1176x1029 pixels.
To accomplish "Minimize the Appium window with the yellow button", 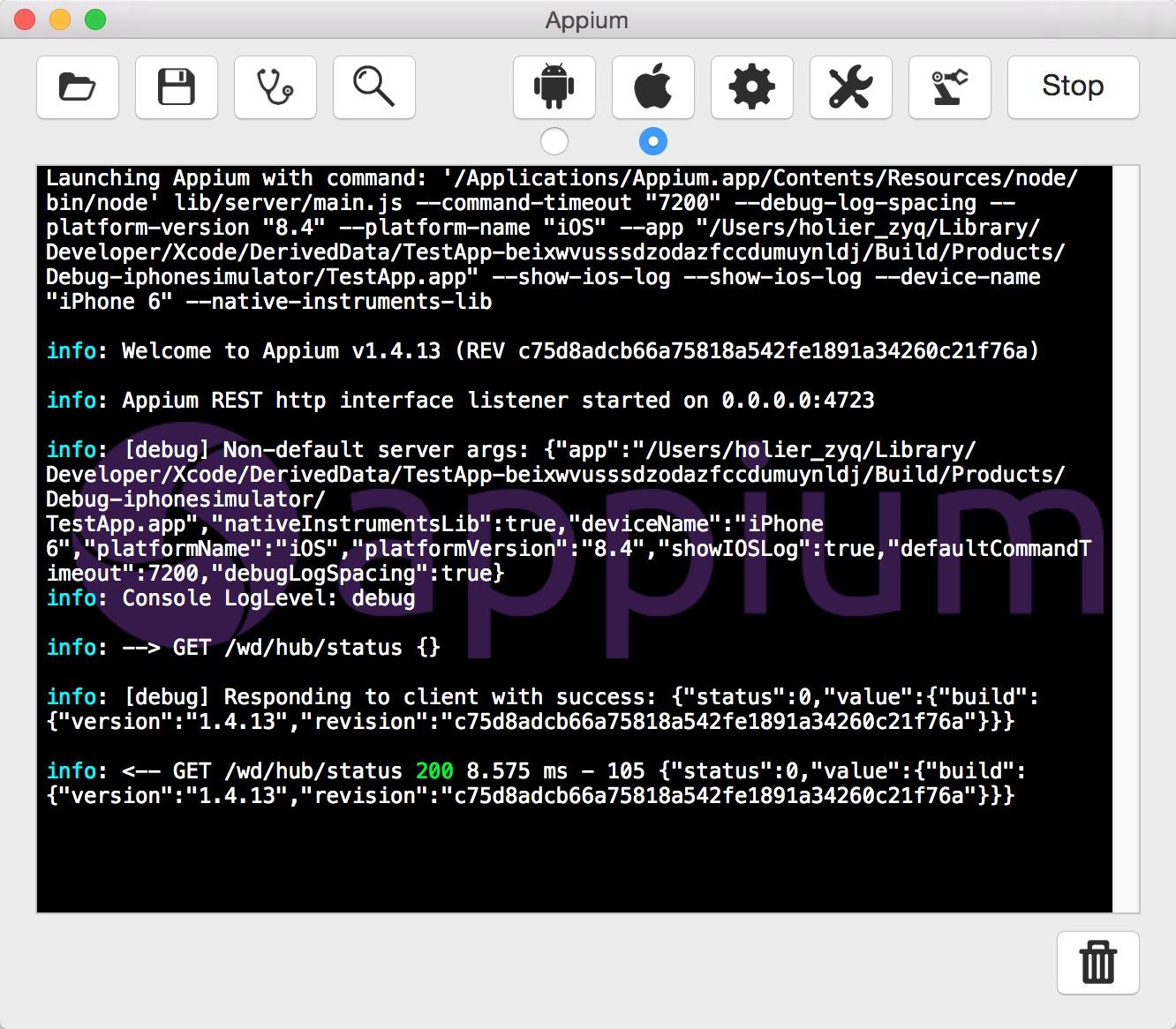I will click(x=60, y=19).
